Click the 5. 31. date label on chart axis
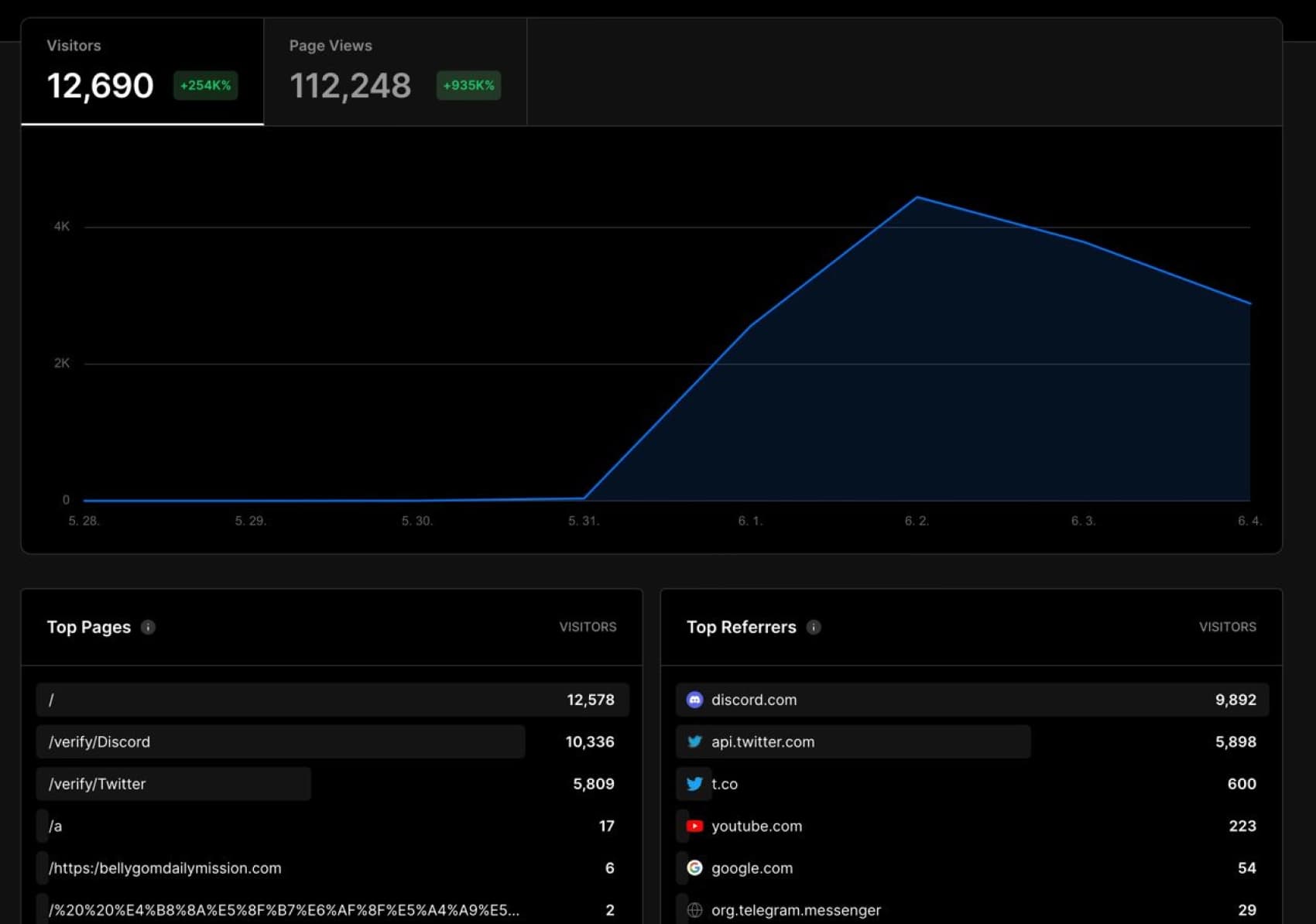 pos(584,521)
